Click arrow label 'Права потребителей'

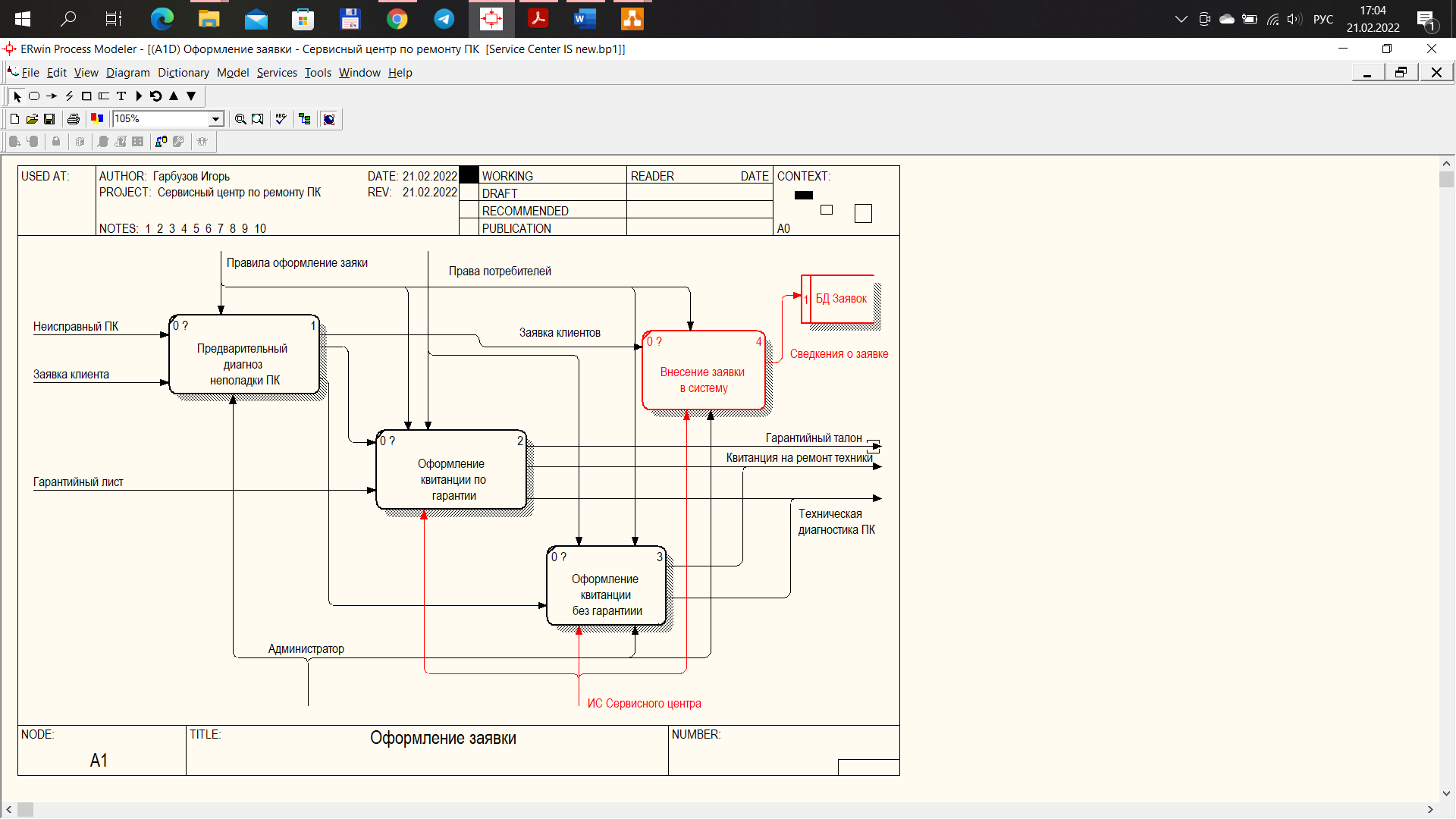point(500,271)
